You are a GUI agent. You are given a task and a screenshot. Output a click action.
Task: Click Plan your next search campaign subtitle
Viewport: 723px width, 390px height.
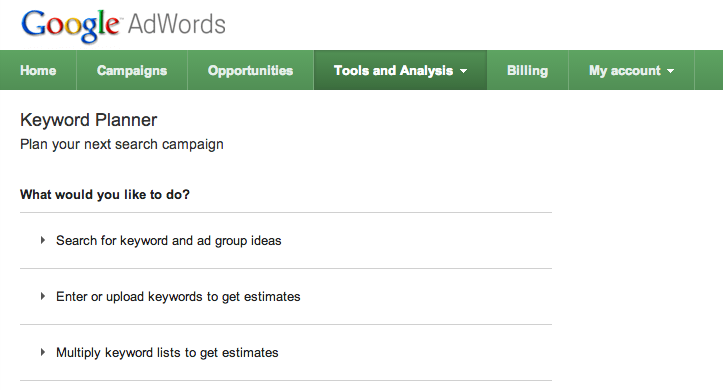[x=122, y=145]
